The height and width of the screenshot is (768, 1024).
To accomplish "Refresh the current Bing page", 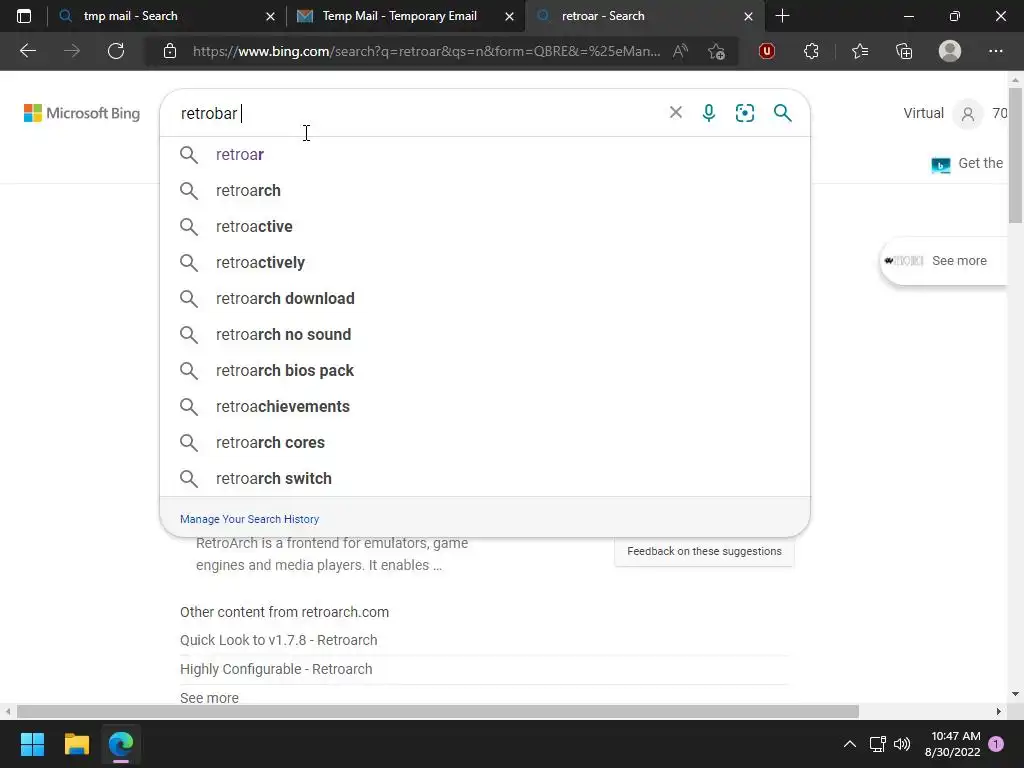I will pos(116,51).
